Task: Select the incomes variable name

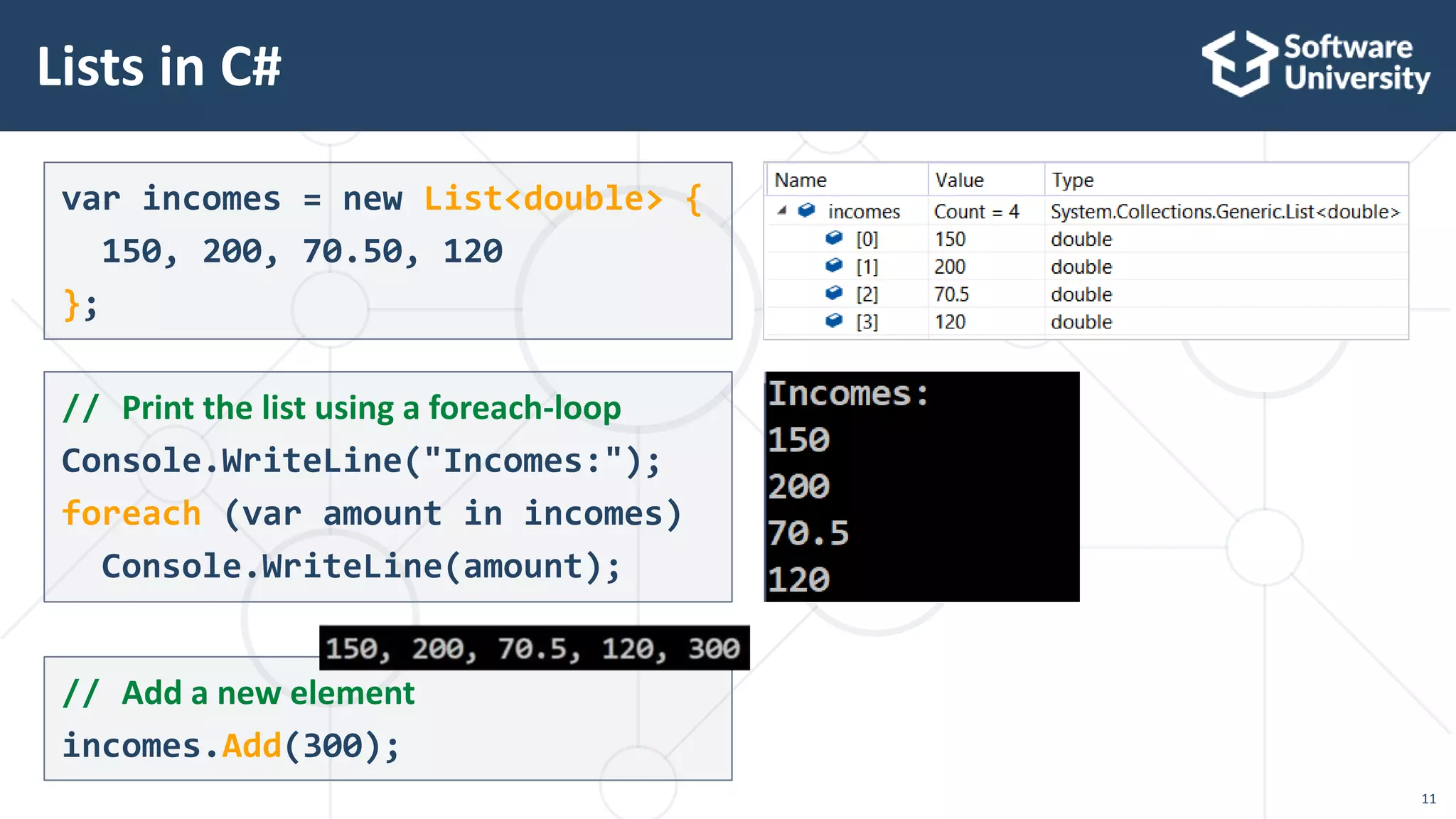Action: 864,212
